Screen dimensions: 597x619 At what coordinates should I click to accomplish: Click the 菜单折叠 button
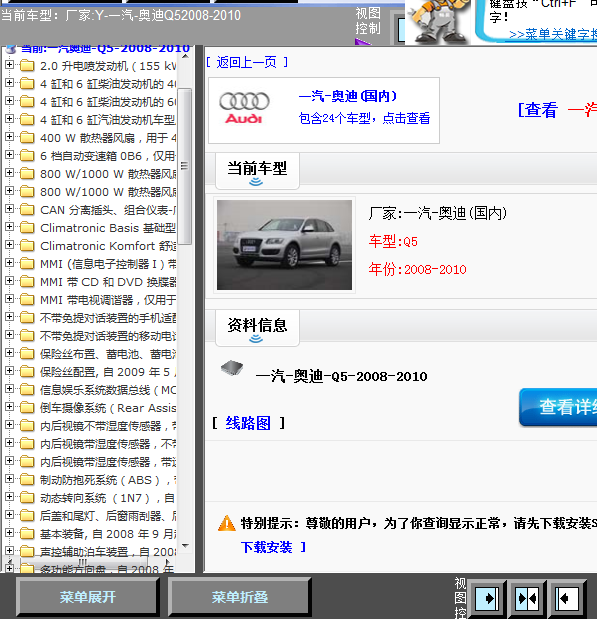click(x=240, y=597)
